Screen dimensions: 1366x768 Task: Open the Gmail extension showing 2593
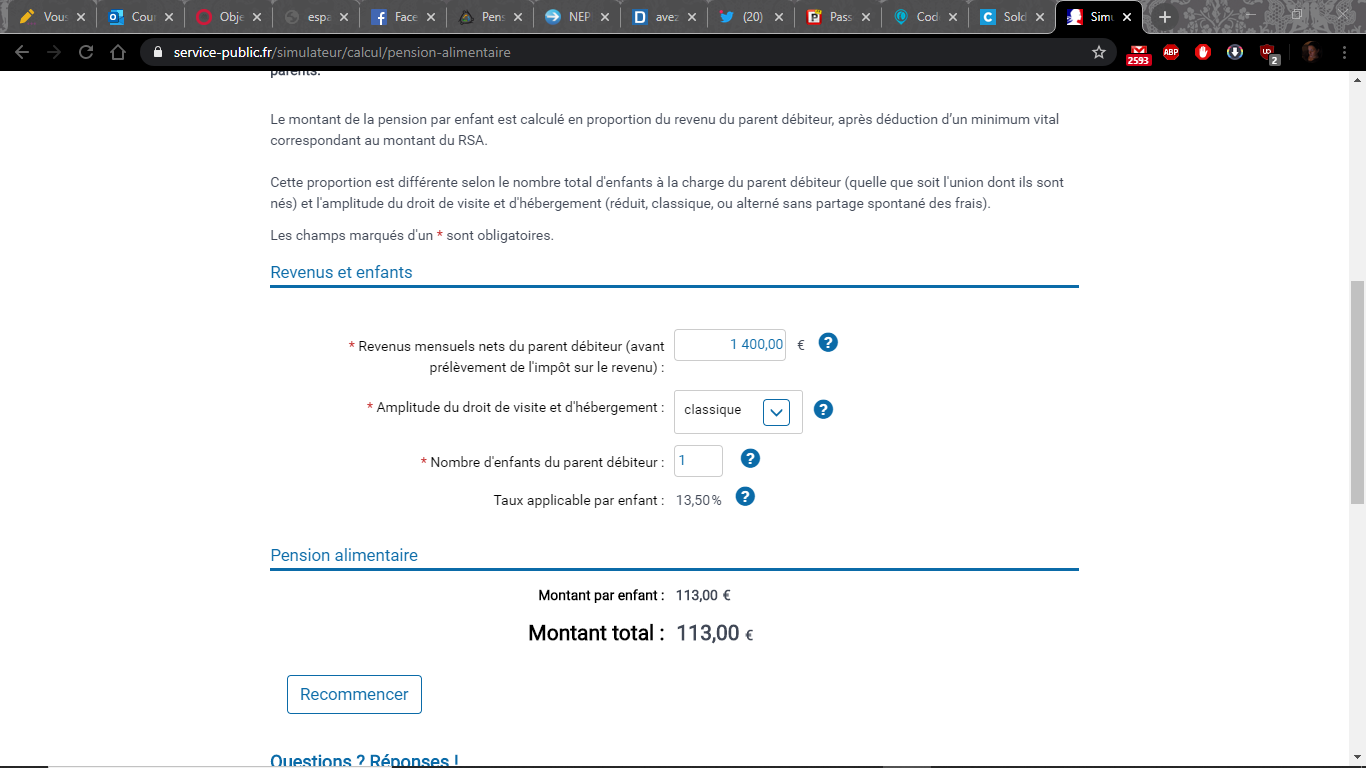1138,53
